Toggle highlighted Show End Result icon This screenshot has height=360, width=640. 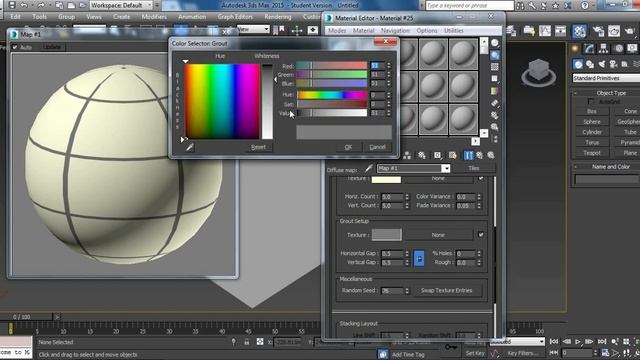tap(468, 156)
